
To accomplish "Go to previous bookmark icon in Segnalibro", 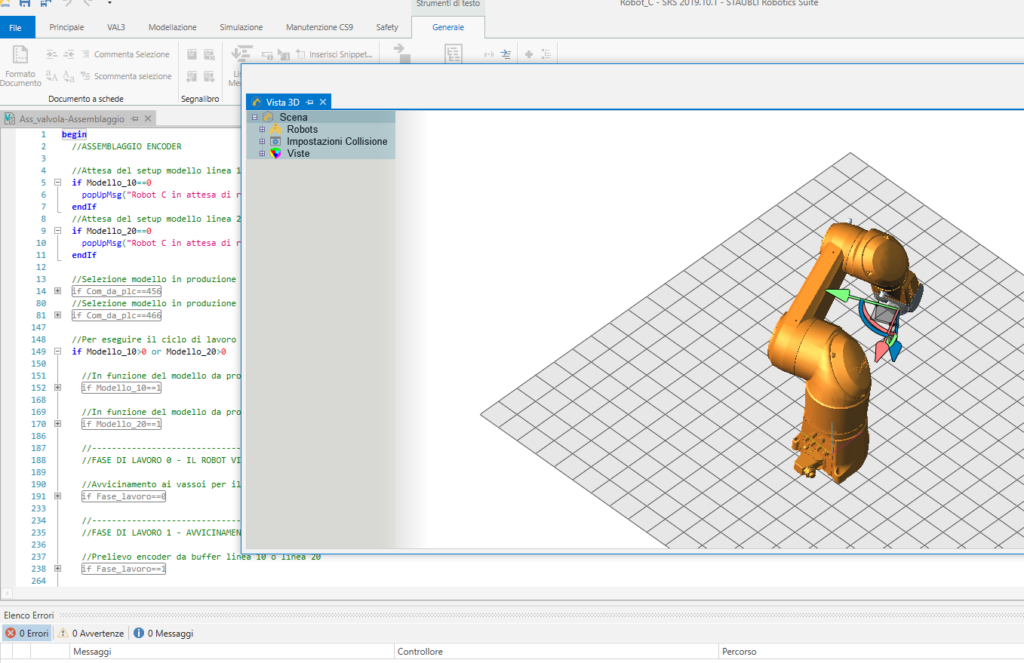I will coord(192,76).
